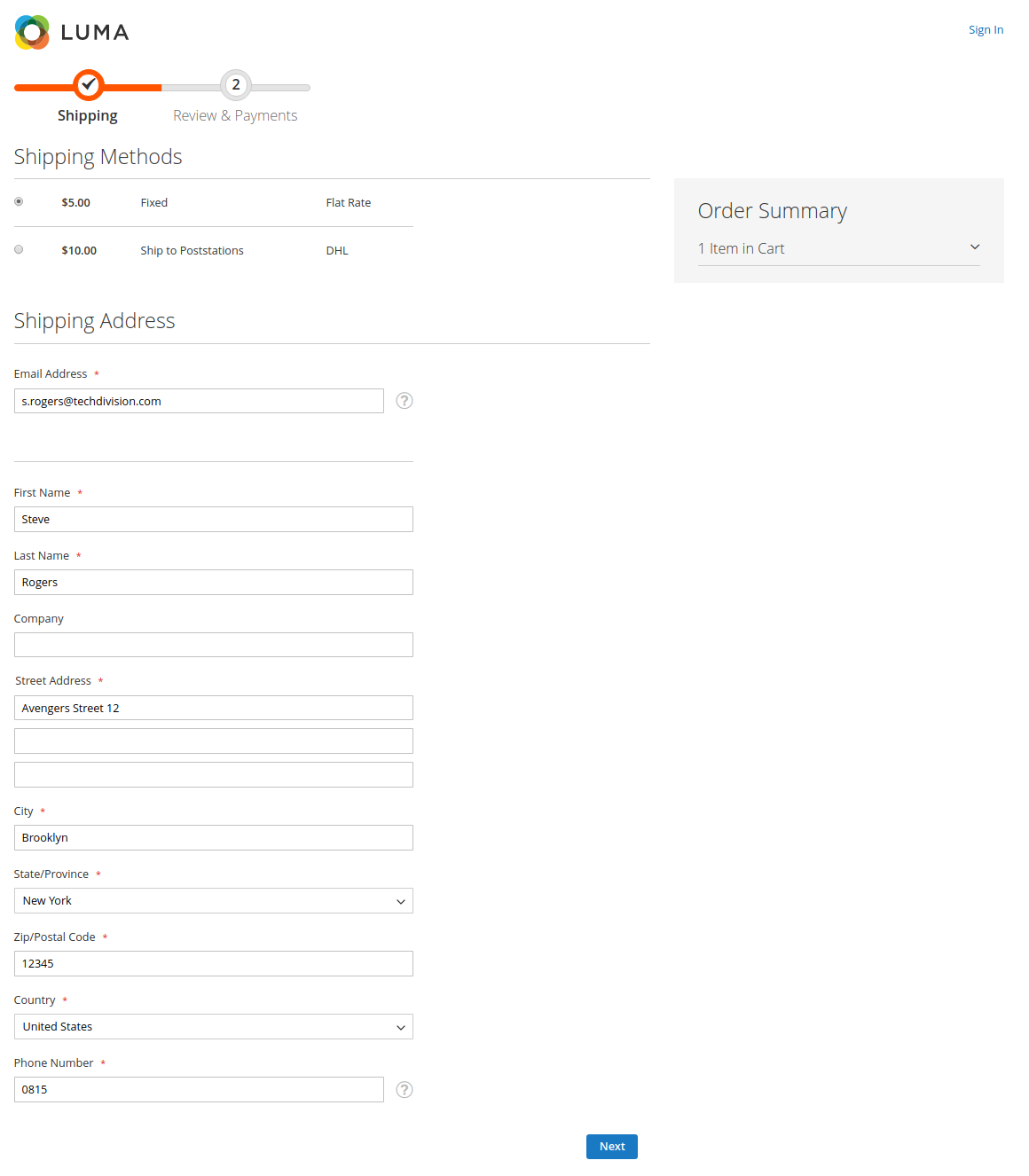The width and height of the screenshot is (1029, 1176).
Task: Click the '$5.00' price text
Action: coord(76,203)
